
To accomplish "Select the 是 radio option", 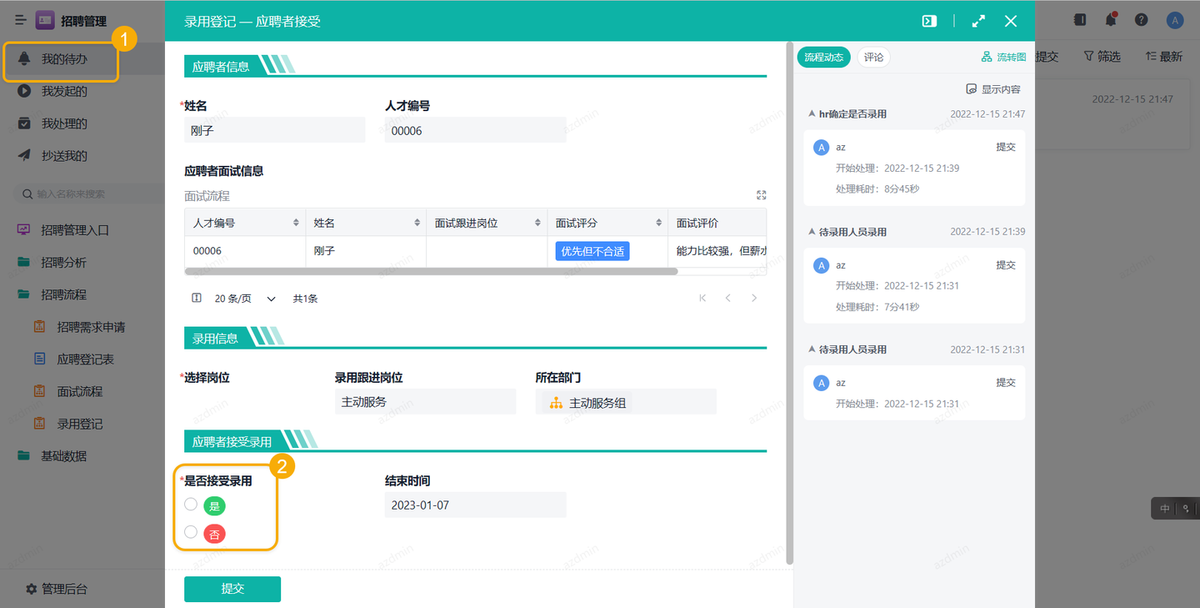I will click(x=191, y=504).
